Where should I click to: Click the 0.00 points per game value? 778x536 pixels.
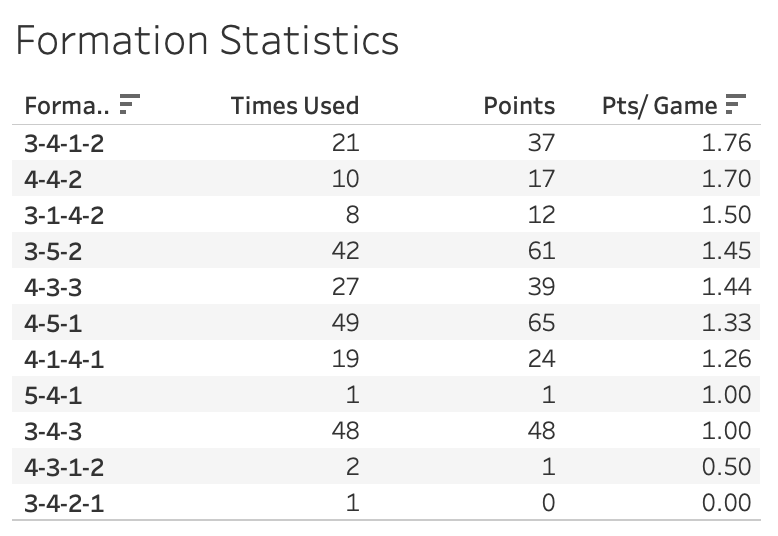coord(726,503)
